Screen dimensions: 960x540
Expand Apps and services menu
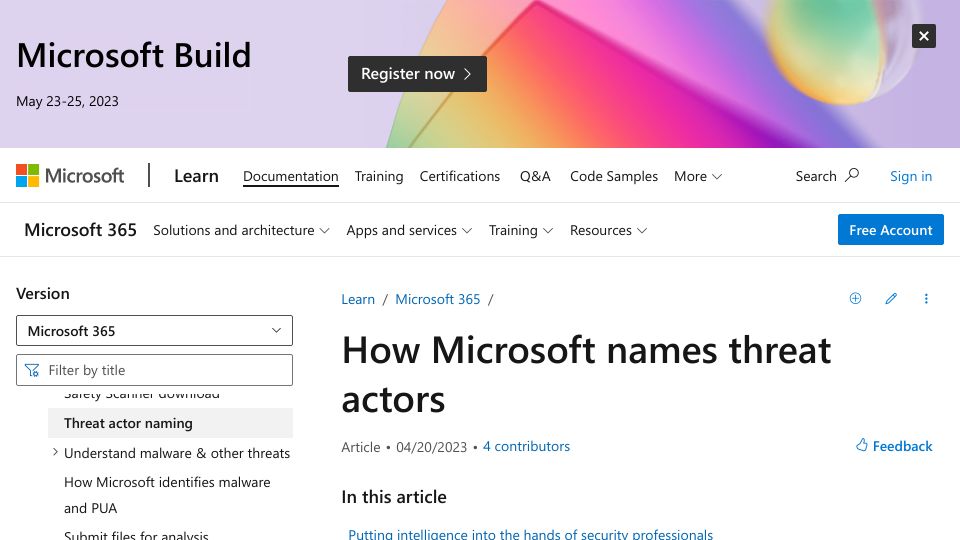(x=409, y=230)
